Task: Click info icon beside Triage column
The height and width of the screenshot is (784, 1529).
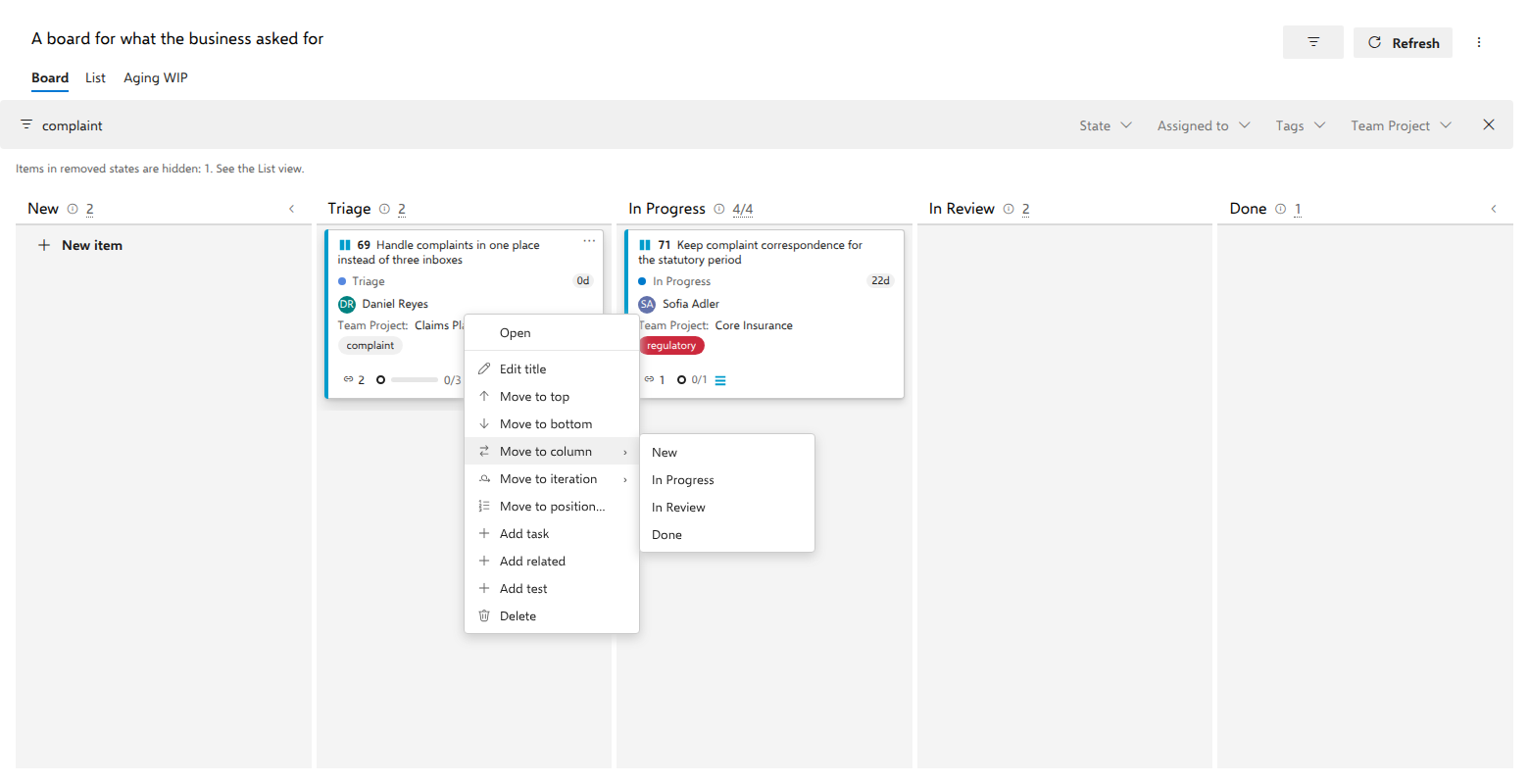Action: (x=384, y=209)
